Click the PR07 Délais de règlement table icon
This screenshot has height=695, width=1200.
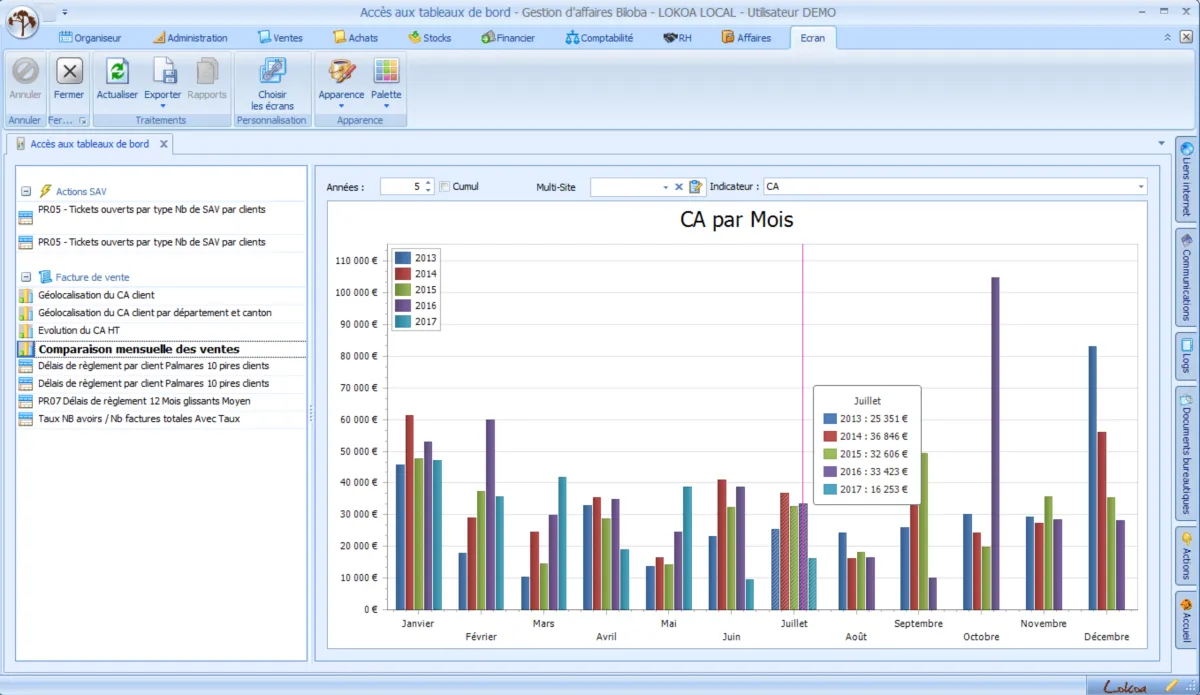point(25,401)
